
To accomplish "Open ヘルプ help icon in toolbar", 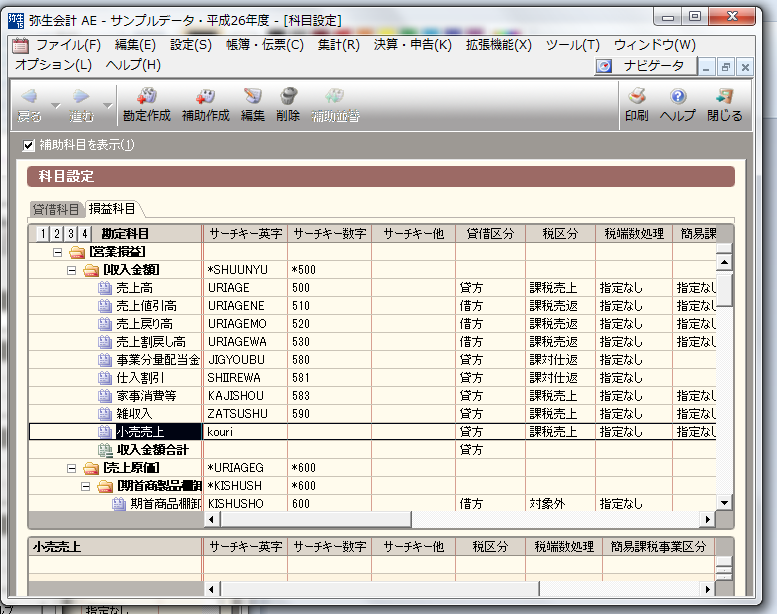I will 677,97.
